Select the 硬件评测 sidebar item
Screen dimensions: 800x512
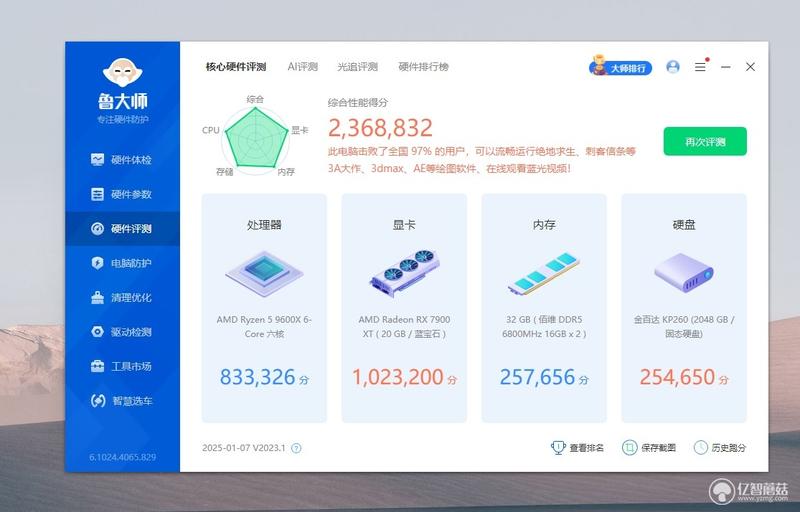click(x=121, y=228)
